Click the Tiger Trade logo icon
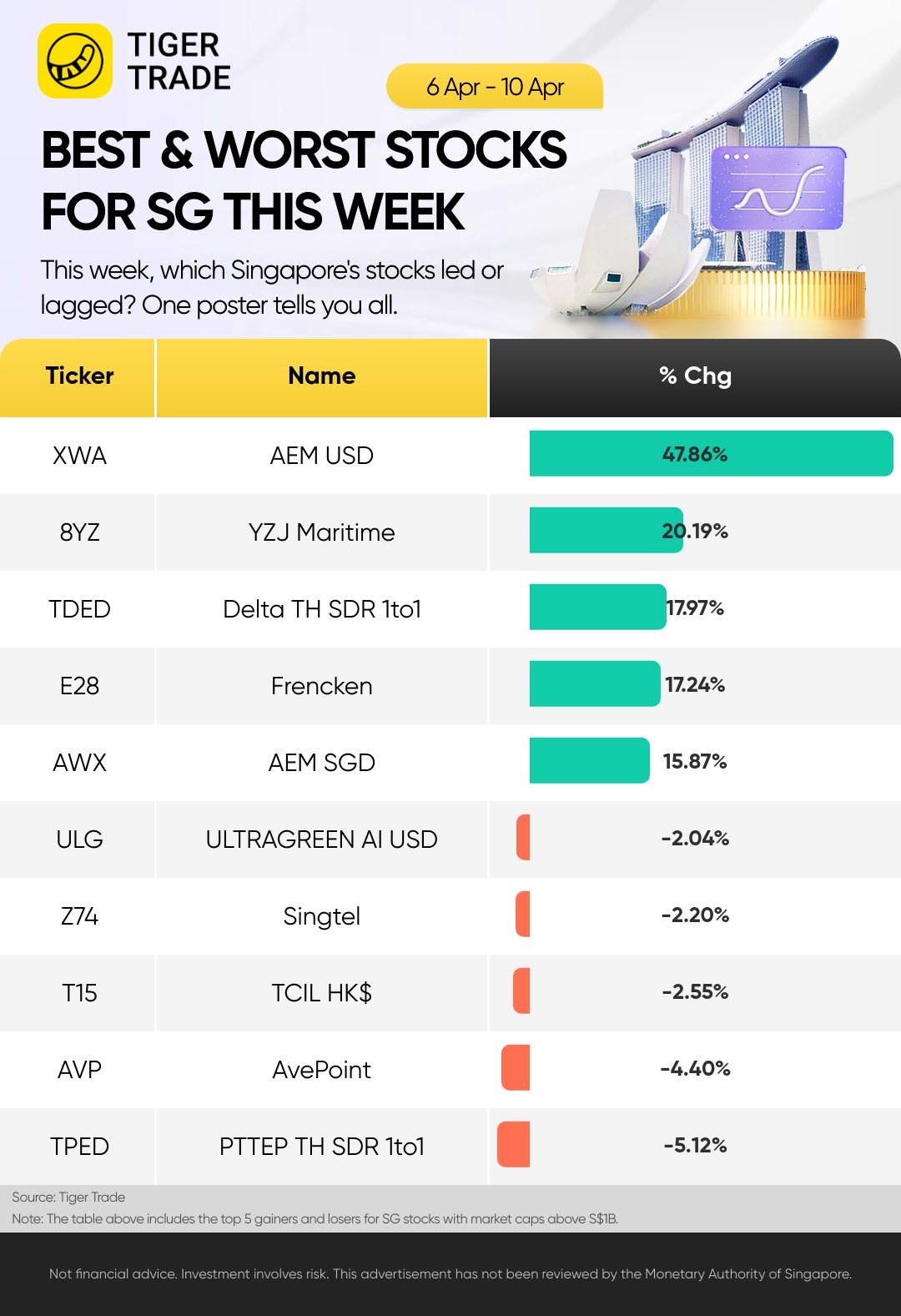 (x=75, y=61)
